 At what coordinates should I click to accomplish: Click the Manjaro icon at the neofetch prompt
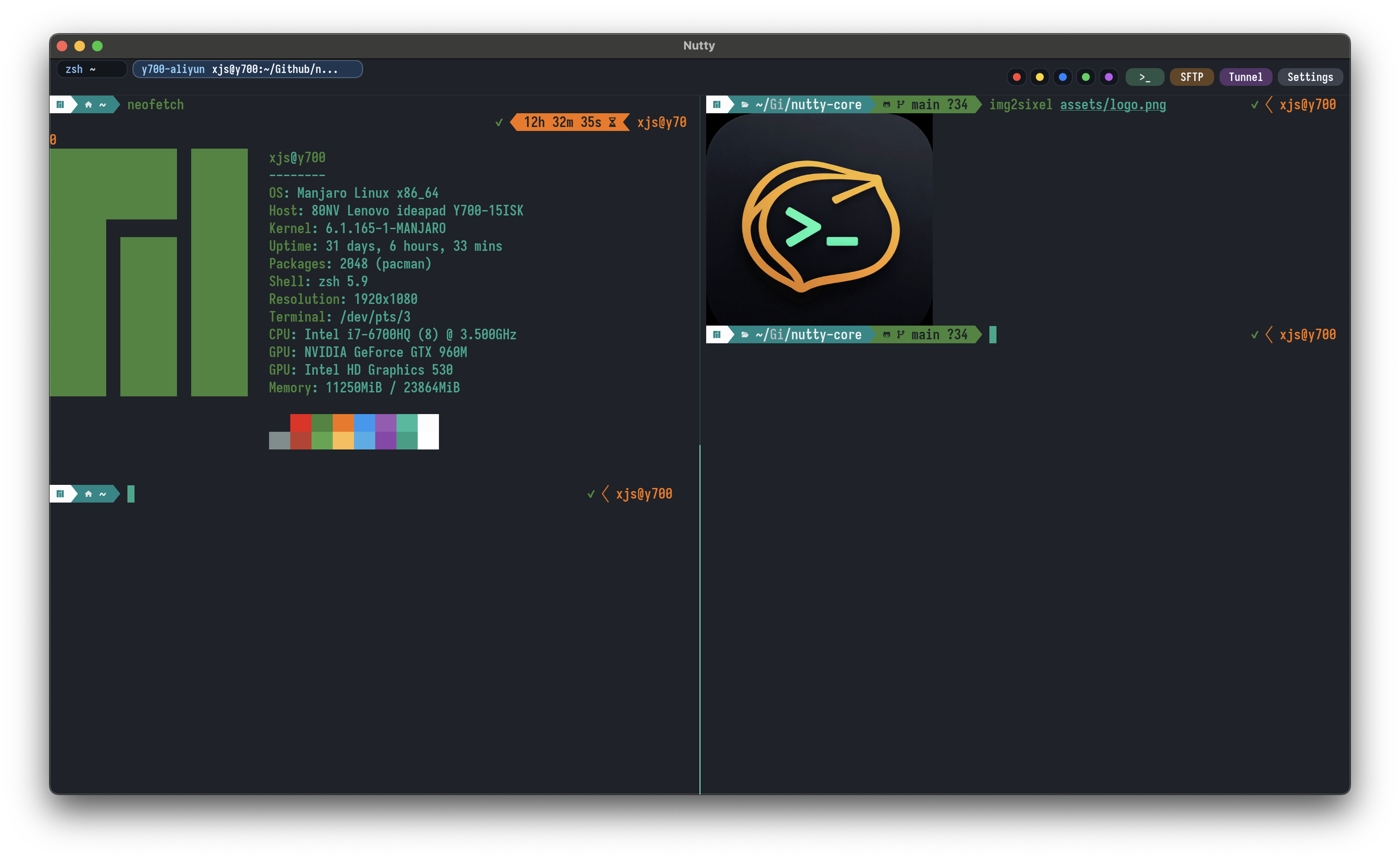[x=60, y=105]
